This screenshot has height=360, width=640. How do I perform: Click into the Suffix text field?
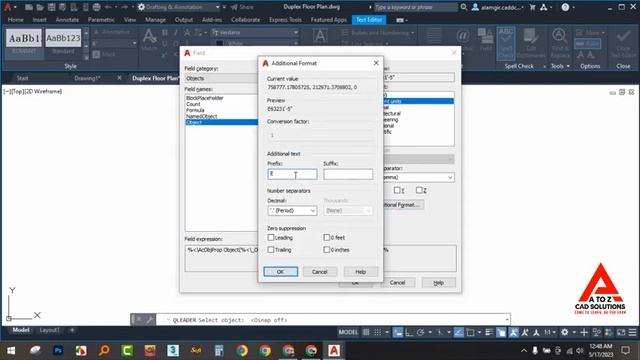(348, 174)
